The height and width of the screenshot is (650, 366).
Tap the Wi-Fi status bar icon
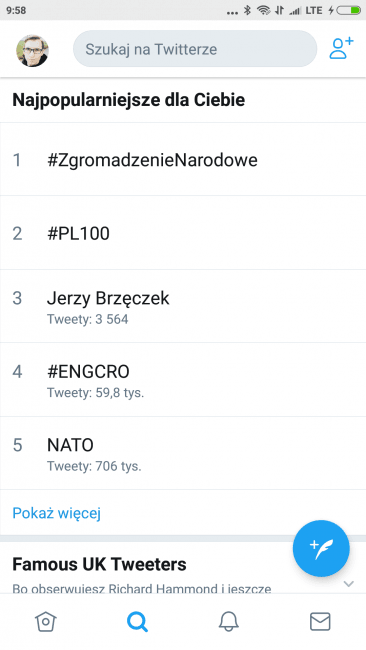(x=264, y=10)
